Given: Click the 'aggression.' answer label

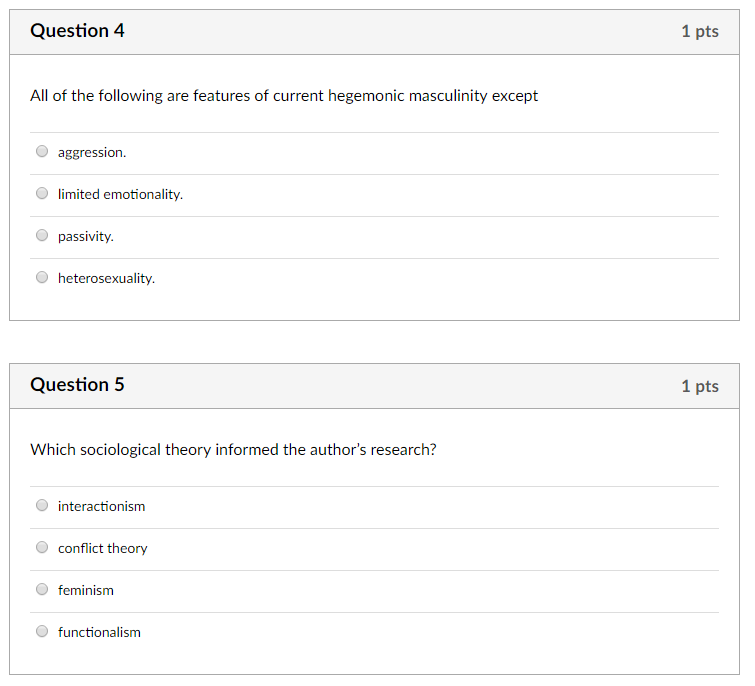Looking at the screenshot, I should [92, 153].
